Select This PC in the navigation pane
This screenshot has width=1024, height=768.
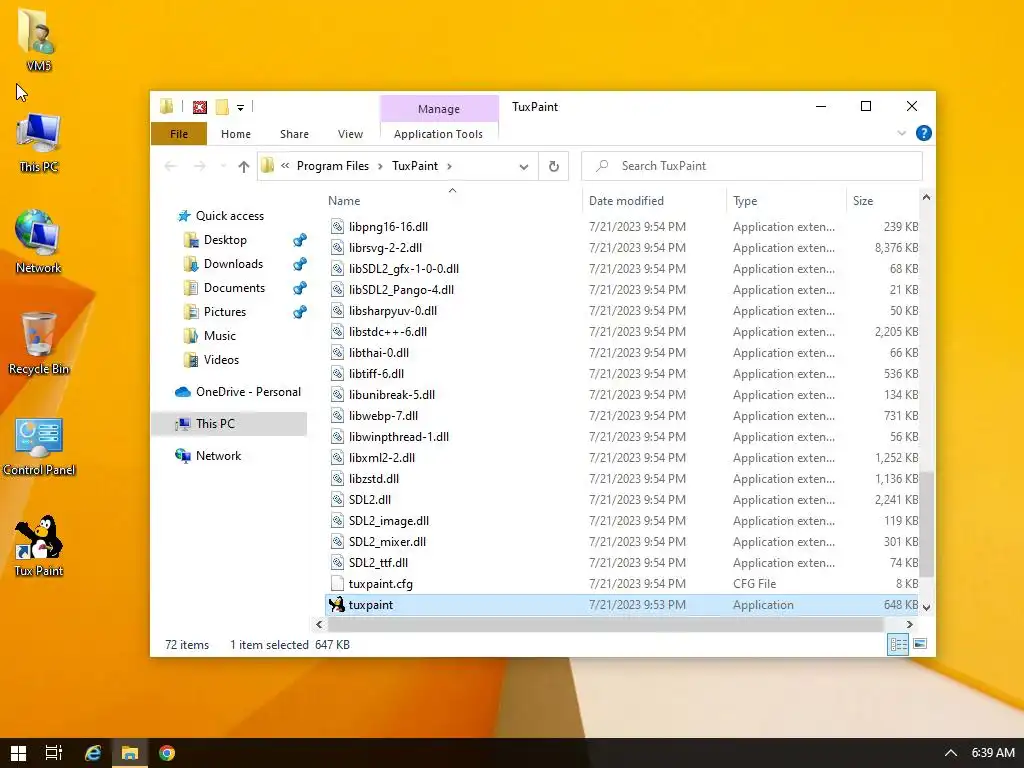[x=229, y=424]
